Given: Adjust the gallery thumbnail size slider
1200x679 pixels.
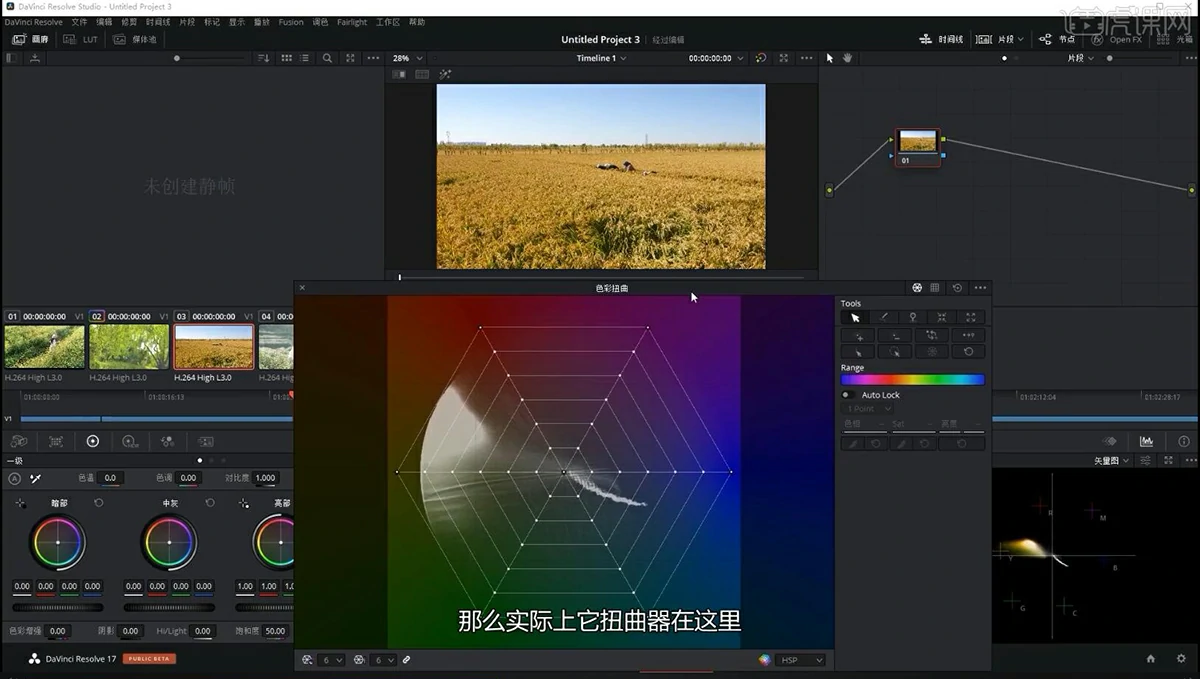Looking at the screenshot, I should (x=178, y=58).
